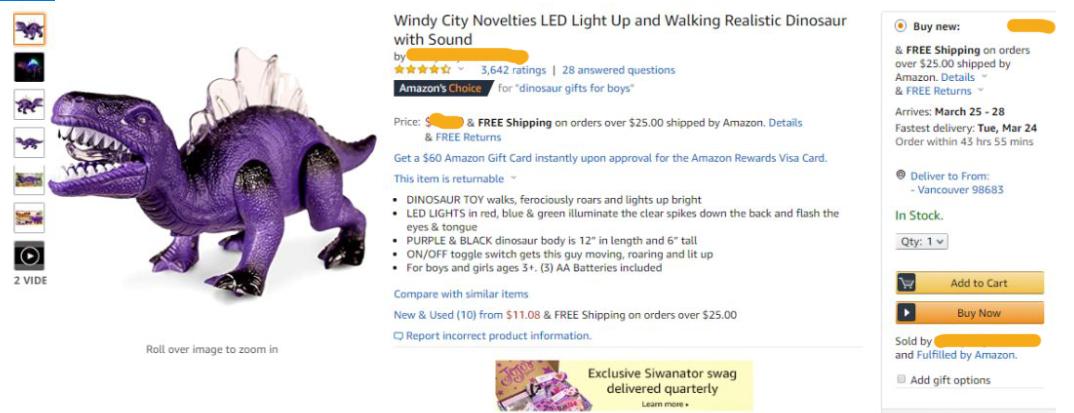Click Compare with similar items
The height and width of the screenshot is (413, 1074).
[461, 294]
